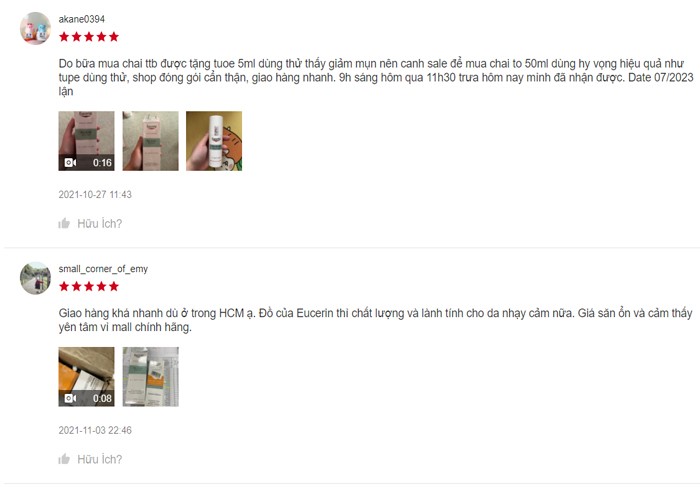The width and height of the screenshot is (700, 500).
Task: Click the akane0394 username
Action: (x=82, y=19)
